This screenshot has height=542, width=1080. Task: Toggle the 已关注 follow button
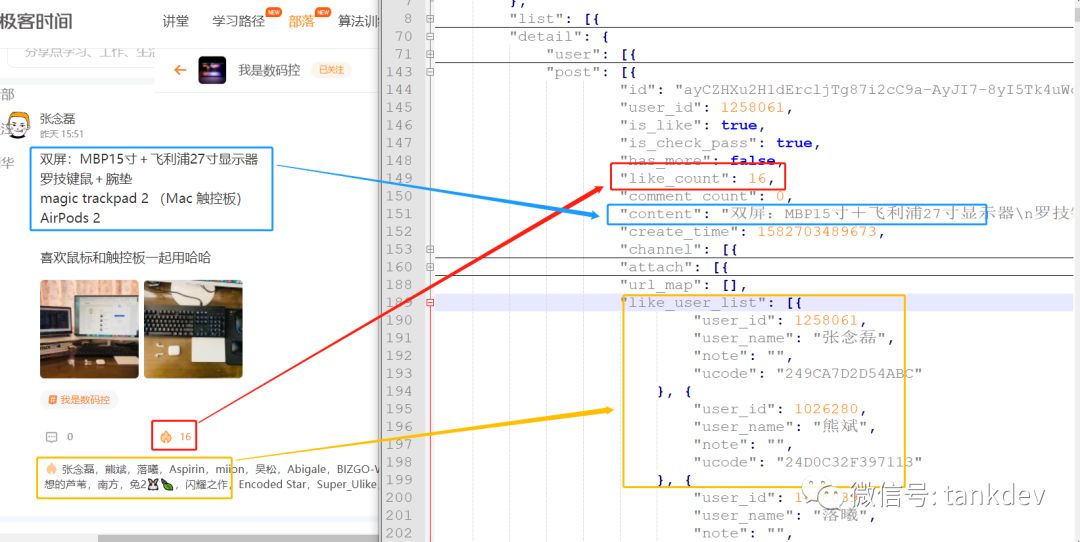coord(331,70)
